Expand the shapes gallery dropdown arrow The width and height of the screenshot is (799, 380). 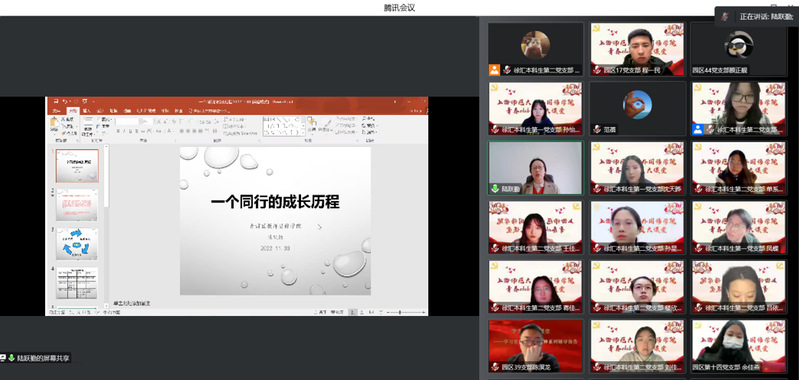[303, 133]
